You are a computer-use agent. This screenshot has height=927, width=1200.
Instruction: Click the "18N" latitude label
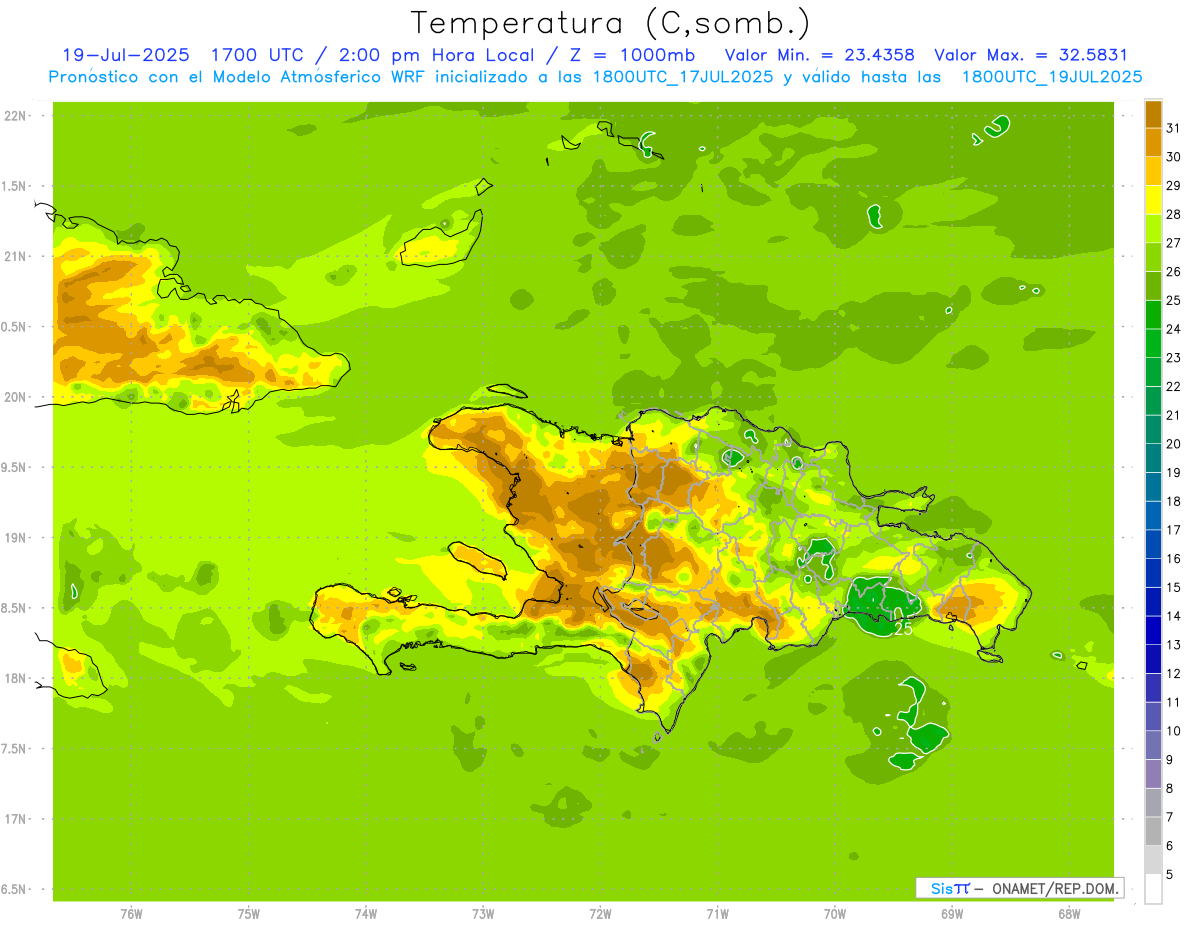(16, 678)
